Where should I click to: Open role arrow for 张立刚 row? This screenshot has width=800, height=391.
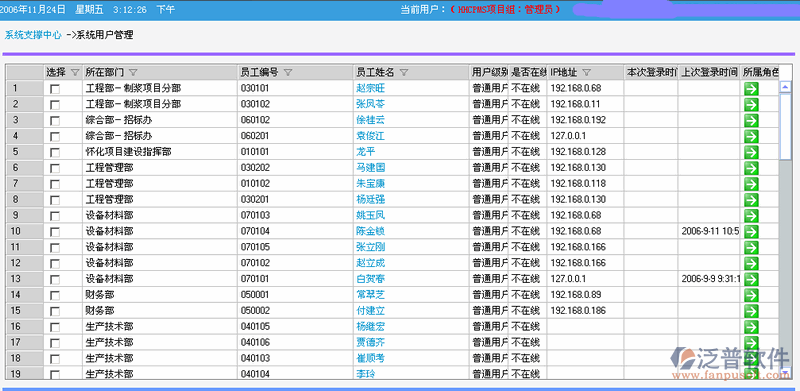(751, 247)
